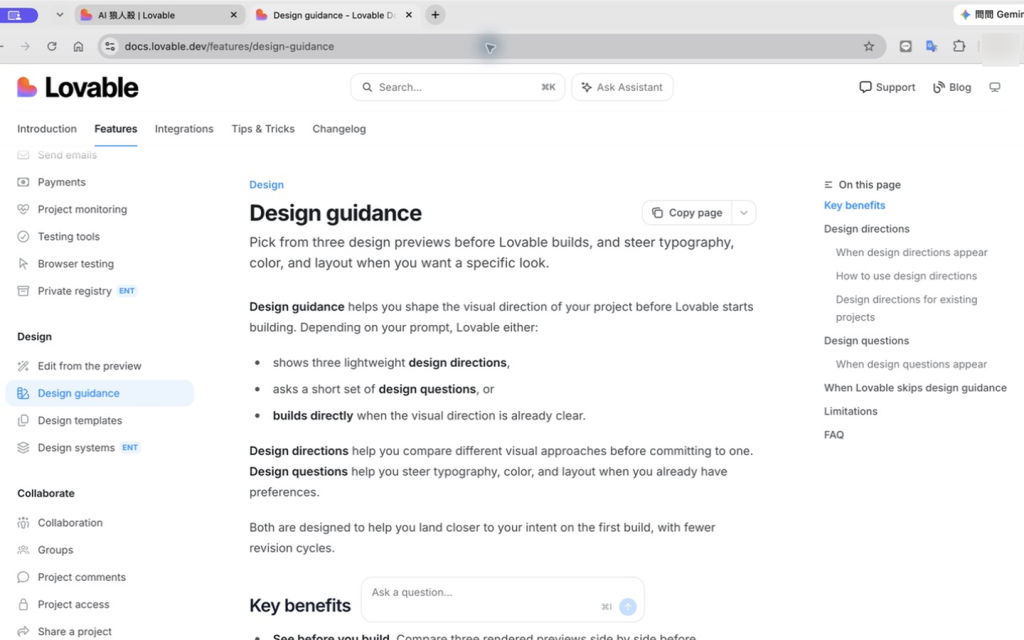Click the Testing tools check icon
1024x640 pixels.
(24, 236)
